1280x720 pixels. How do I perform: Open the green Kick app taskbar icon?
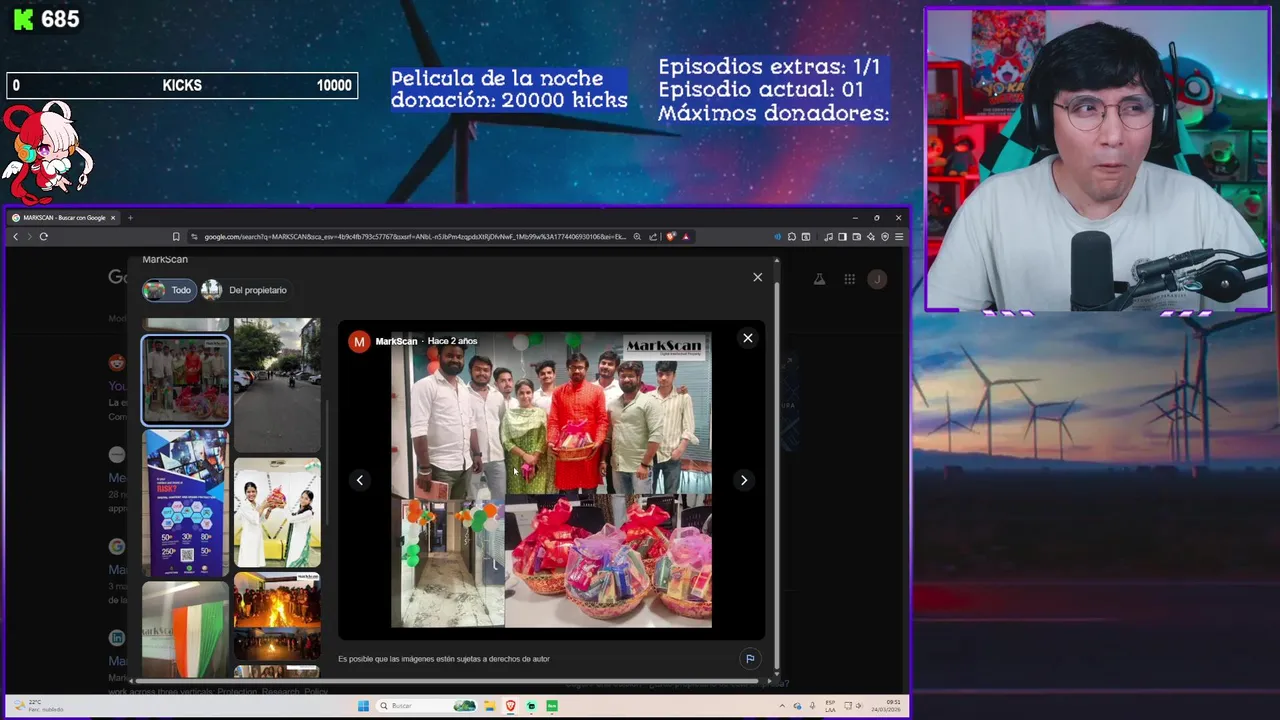pos(552,706)
